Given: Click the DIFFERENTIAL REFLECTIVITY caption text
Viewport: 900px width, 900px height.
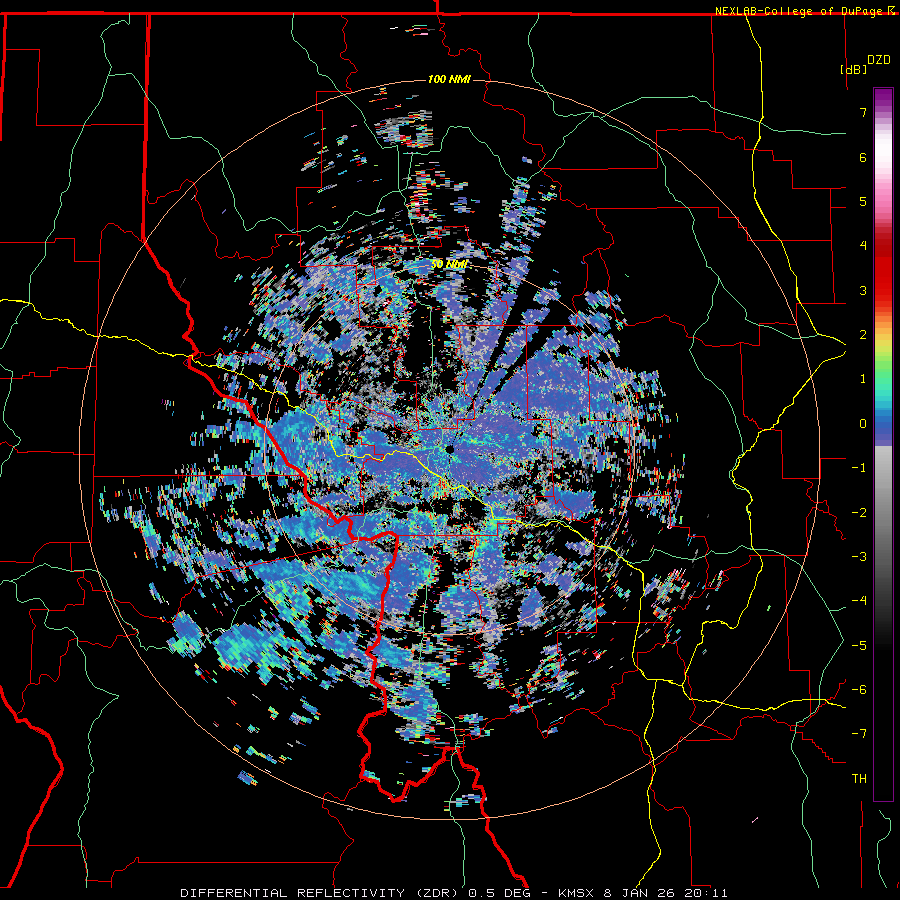Looking at the screenshot, I should [x=293, y=893].
